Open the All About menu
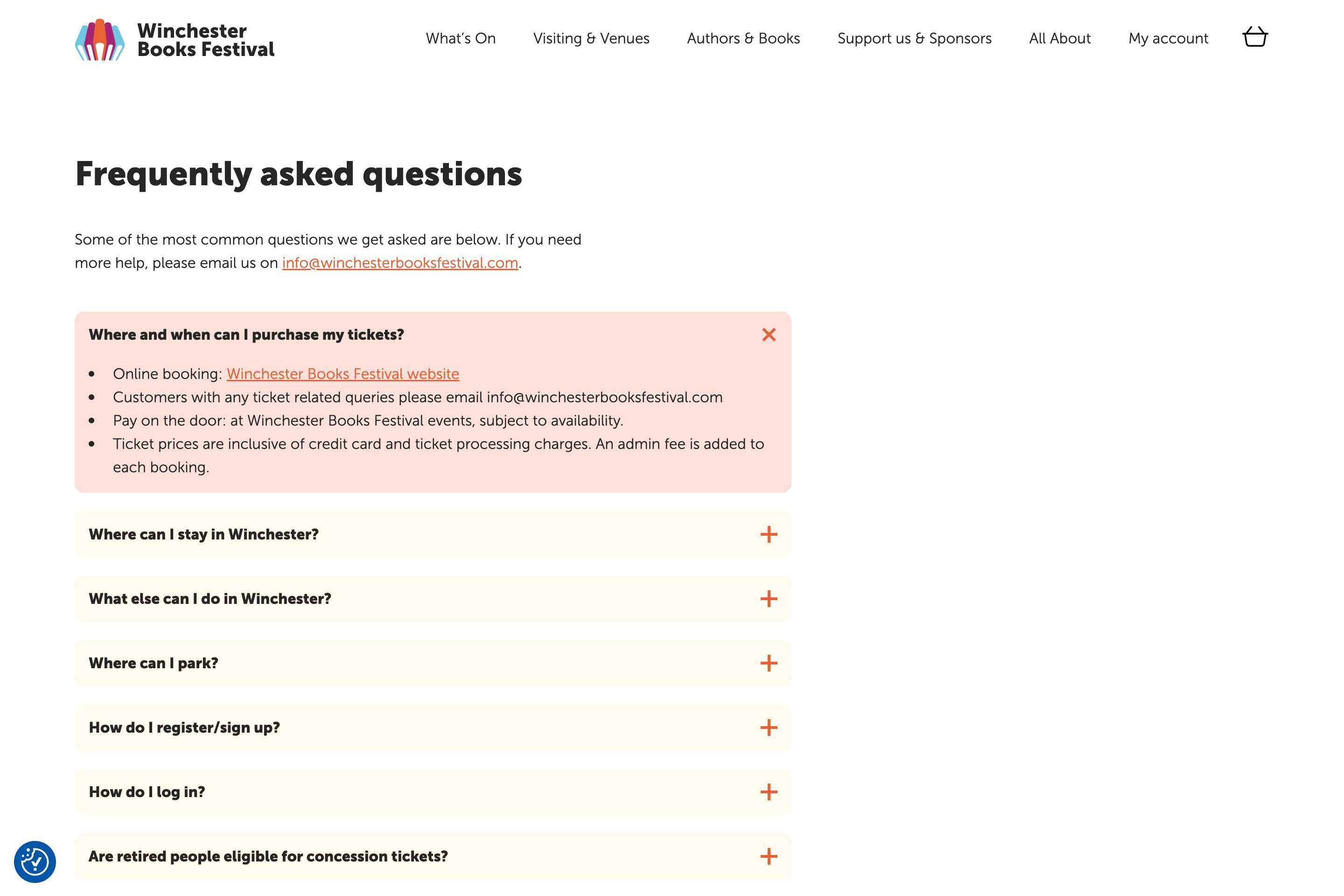The width and height of the screenshot is (1344, 896). click(x=1059, y=38)
